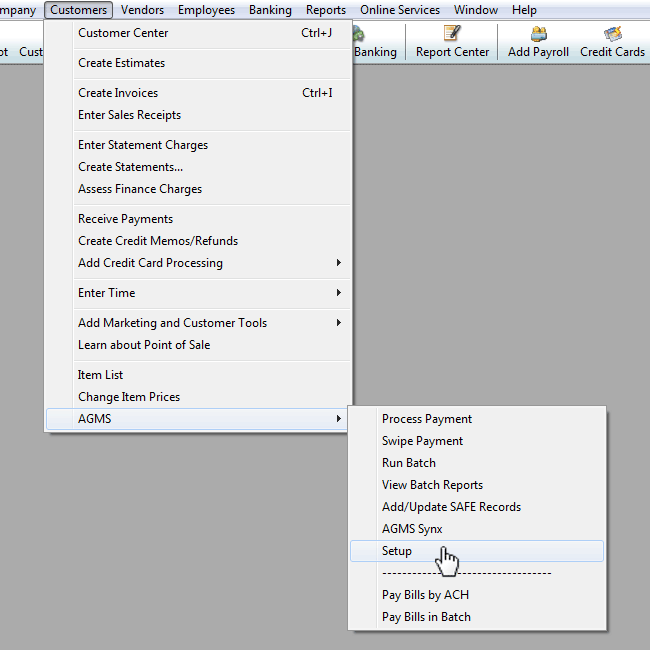Open AGMS Setup
Image resolution: width=650 pixels, height=650 pixels.
[x=477, y=551]
